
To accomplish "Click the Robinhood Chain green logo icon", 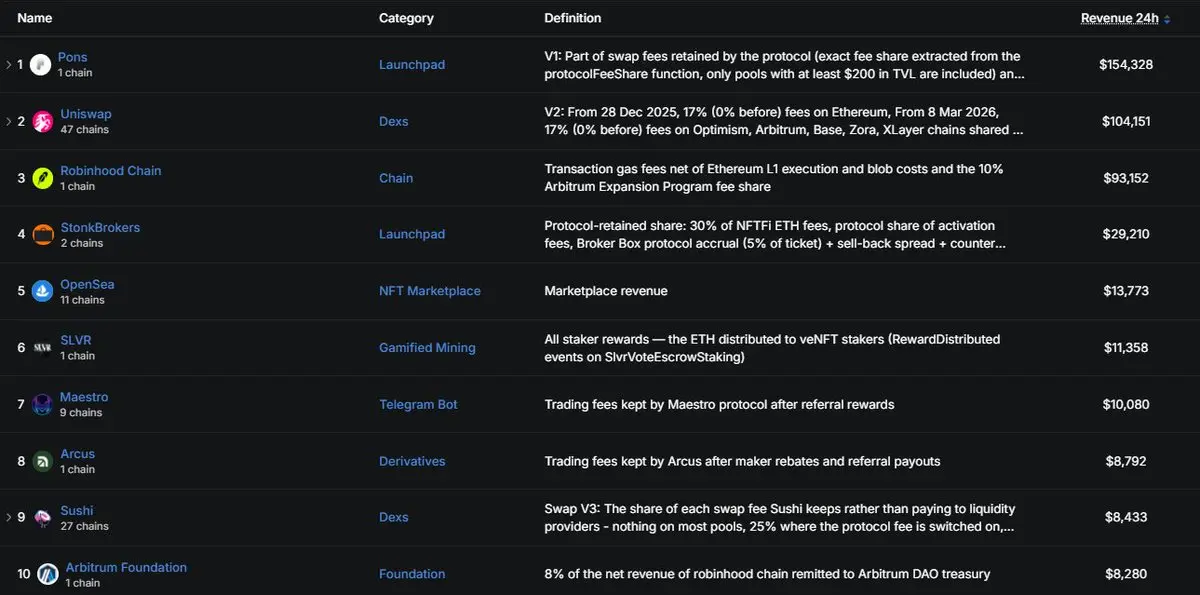I will tap(43, 178).
